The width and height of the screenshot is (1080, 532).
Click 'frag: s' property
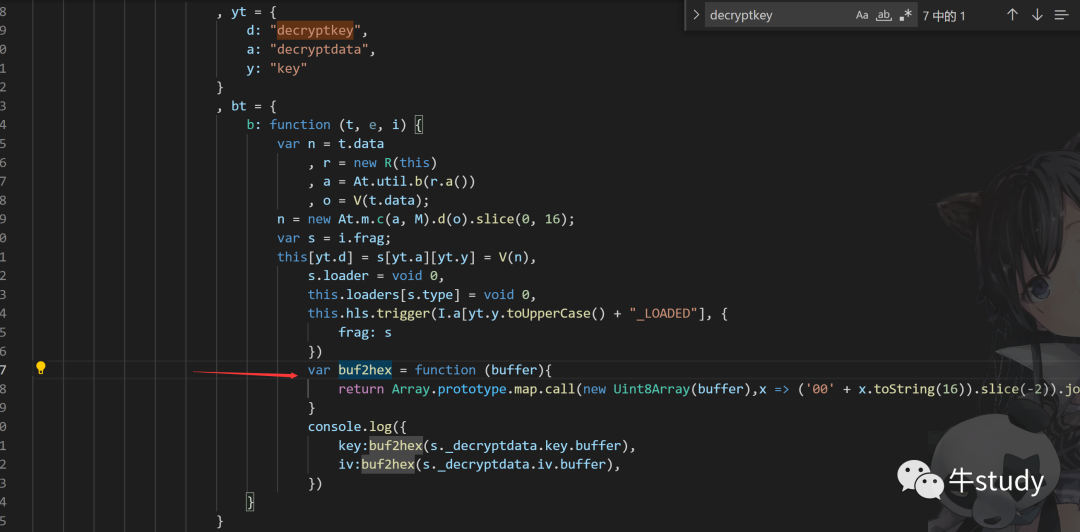pos(365,332)
